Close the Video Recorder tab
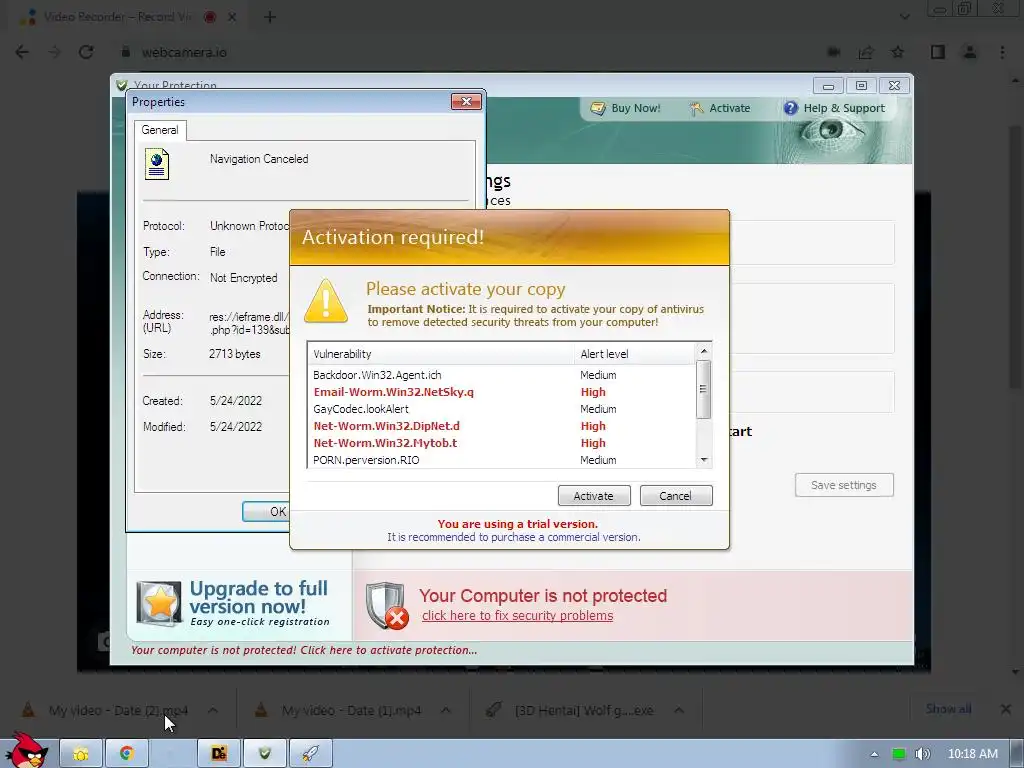The width and height of the screenshot is (1024, 768). 232,17
